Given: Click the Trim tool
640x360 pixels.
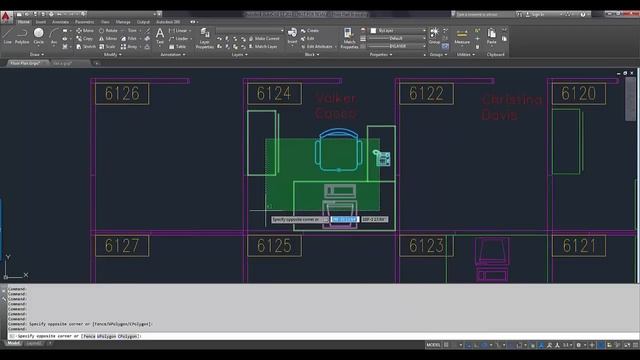Looking at the screenshot, I should click(129, 31).
